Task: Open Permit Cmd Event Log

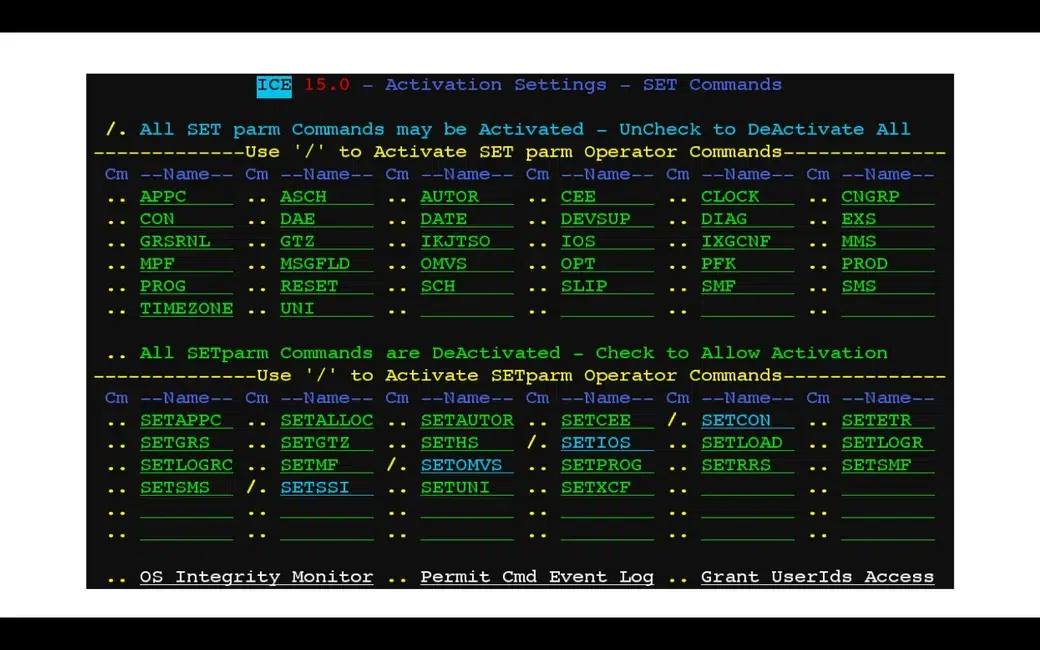Action: pos(537,577)
